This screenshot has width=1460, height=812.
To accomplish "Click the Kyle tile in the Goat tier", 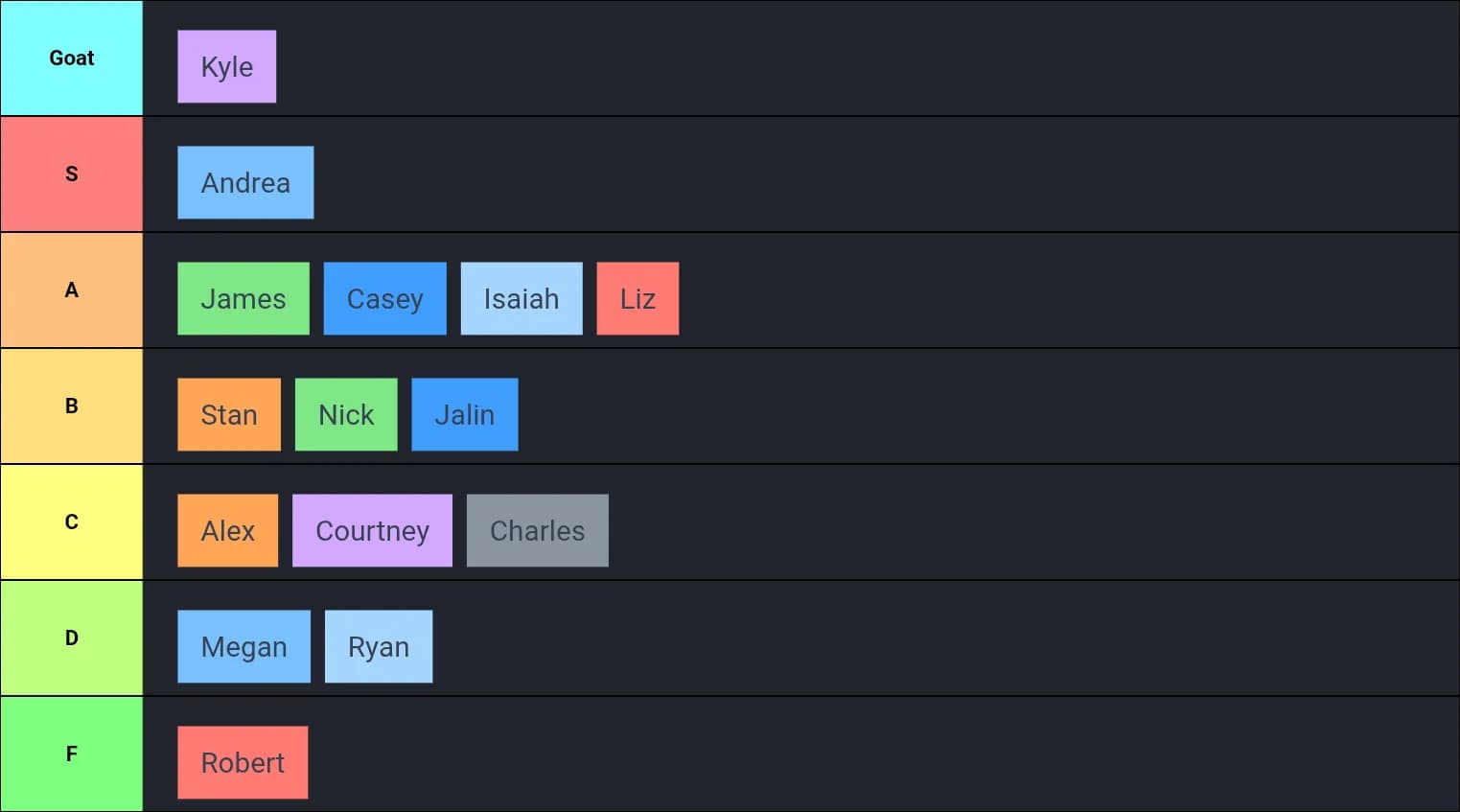I will tap(226, 66).
